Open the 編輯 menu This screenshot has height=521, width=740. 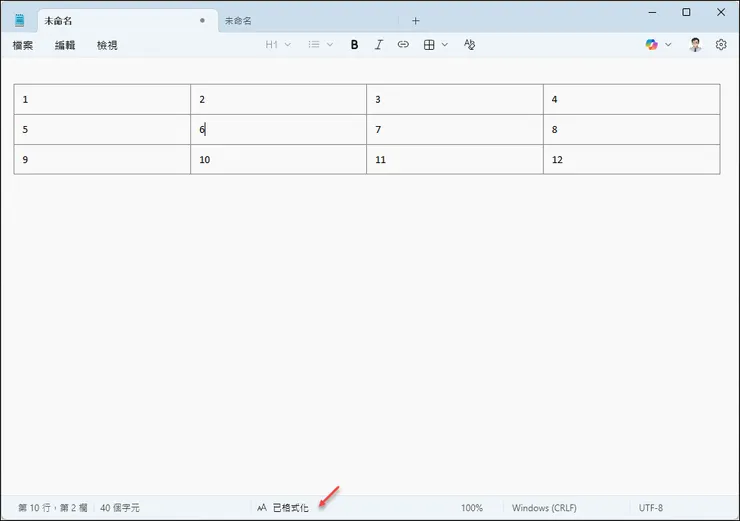point(65,45)
